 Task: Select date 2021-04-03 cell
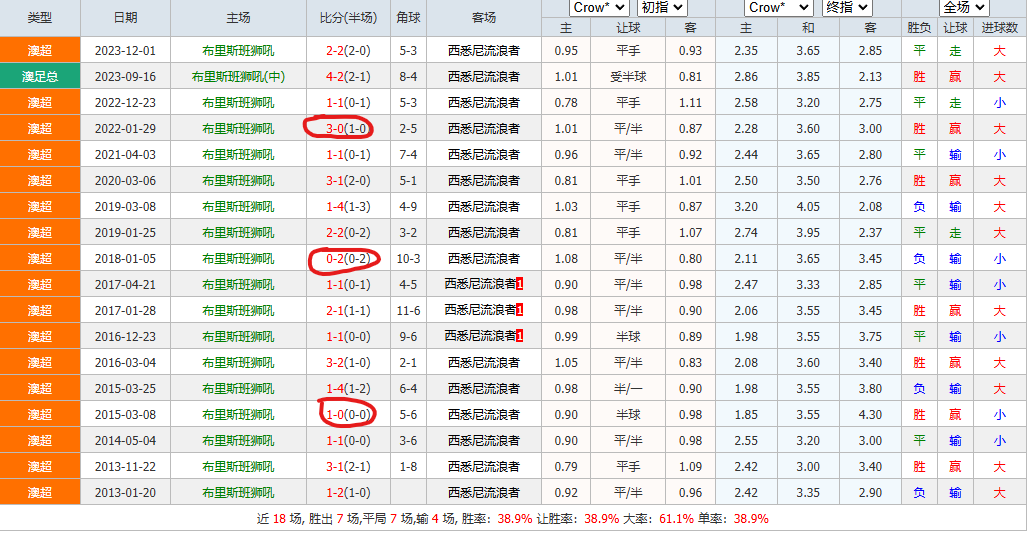(x=125, y=155)
